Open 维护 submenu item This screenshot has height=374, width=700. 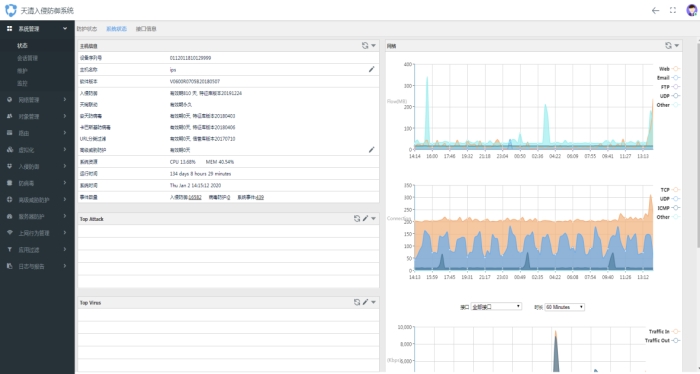coord(22,71)
